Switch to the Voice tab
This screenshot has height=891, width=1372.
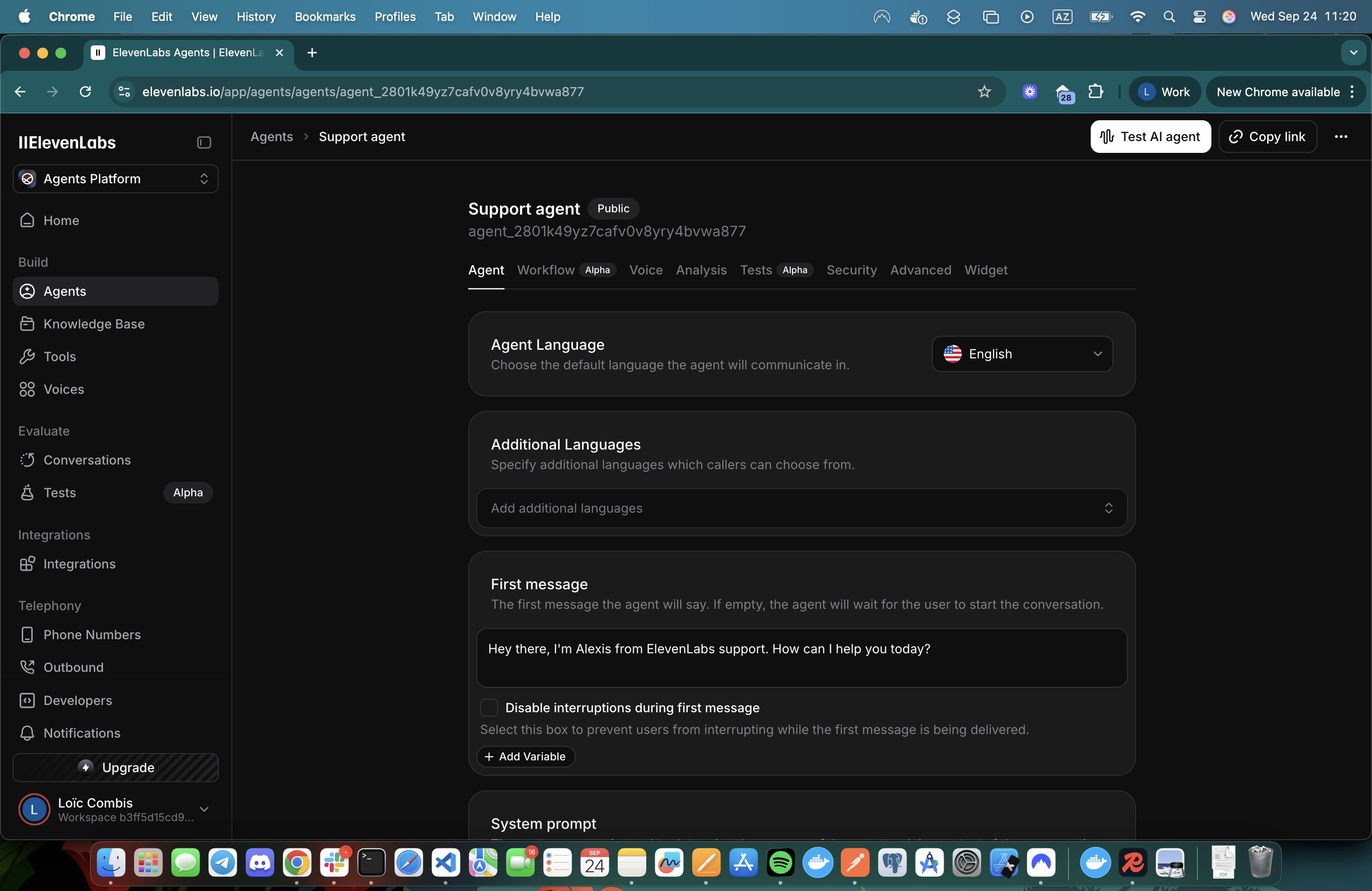click(646, 270)
